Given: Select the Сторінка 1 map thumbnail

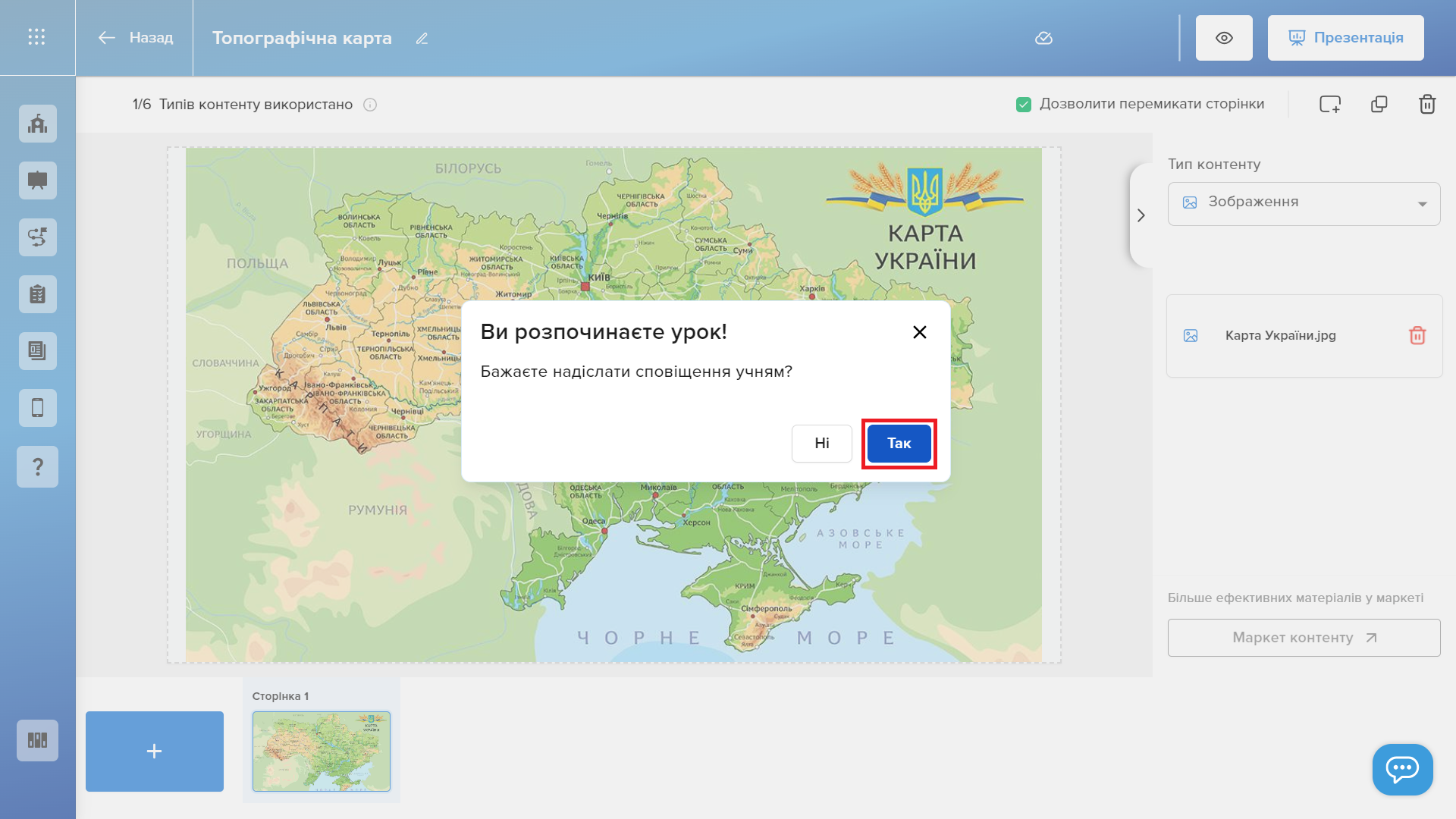Looking at the screenshot, I should (x=321, y=751).
